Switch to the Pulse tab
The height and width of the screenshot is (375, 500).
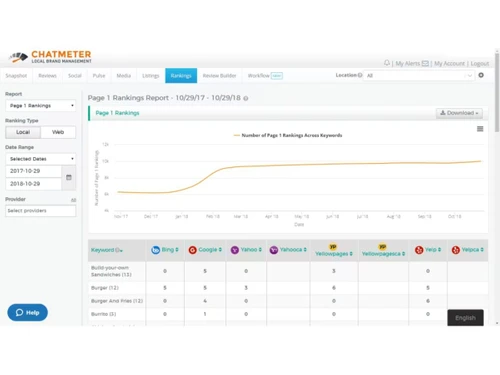(99, 76)
